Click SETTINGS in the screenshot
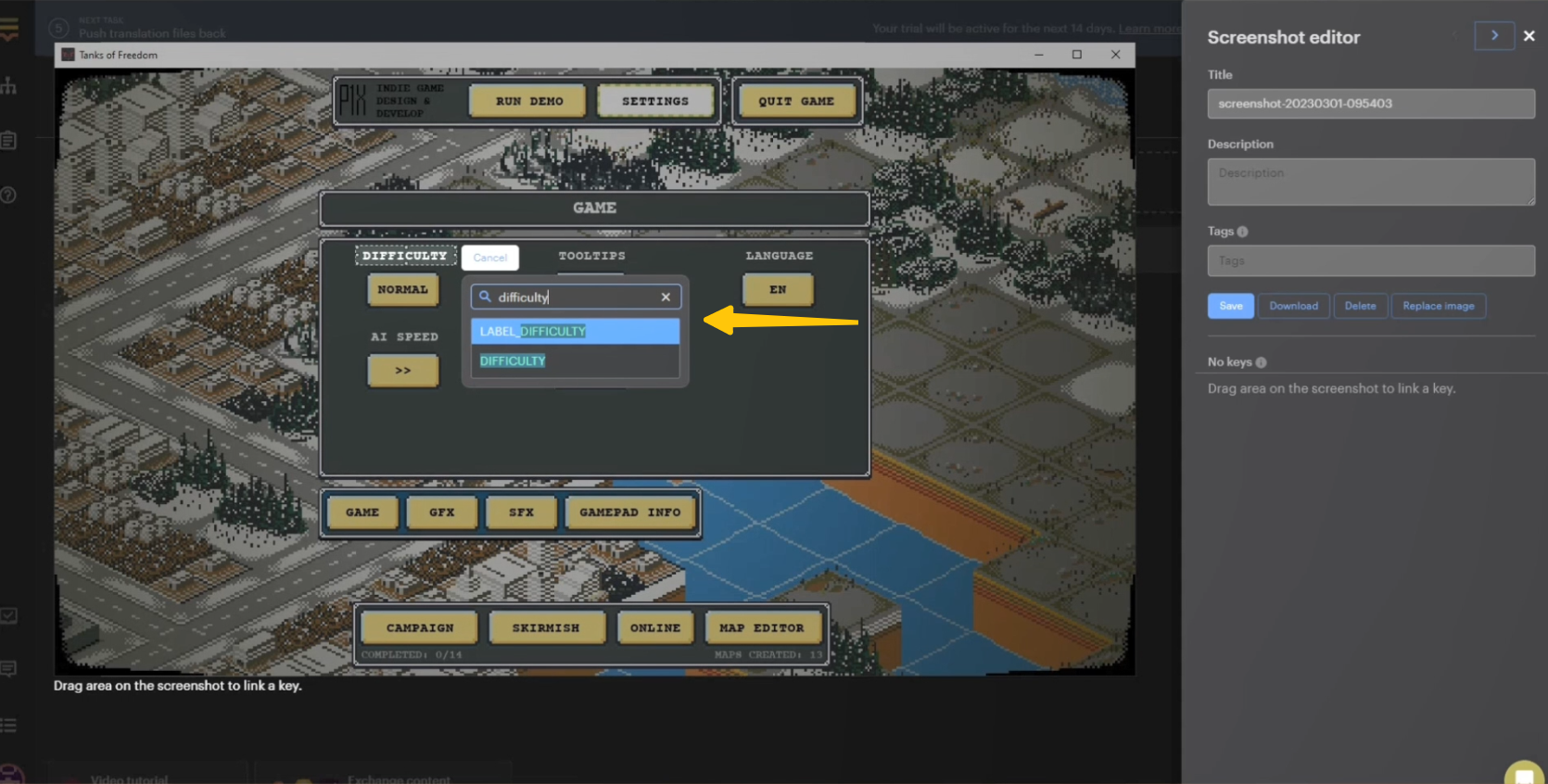Image resolution: width=1548 pixels, height=784 pixels. coord(655,101)
